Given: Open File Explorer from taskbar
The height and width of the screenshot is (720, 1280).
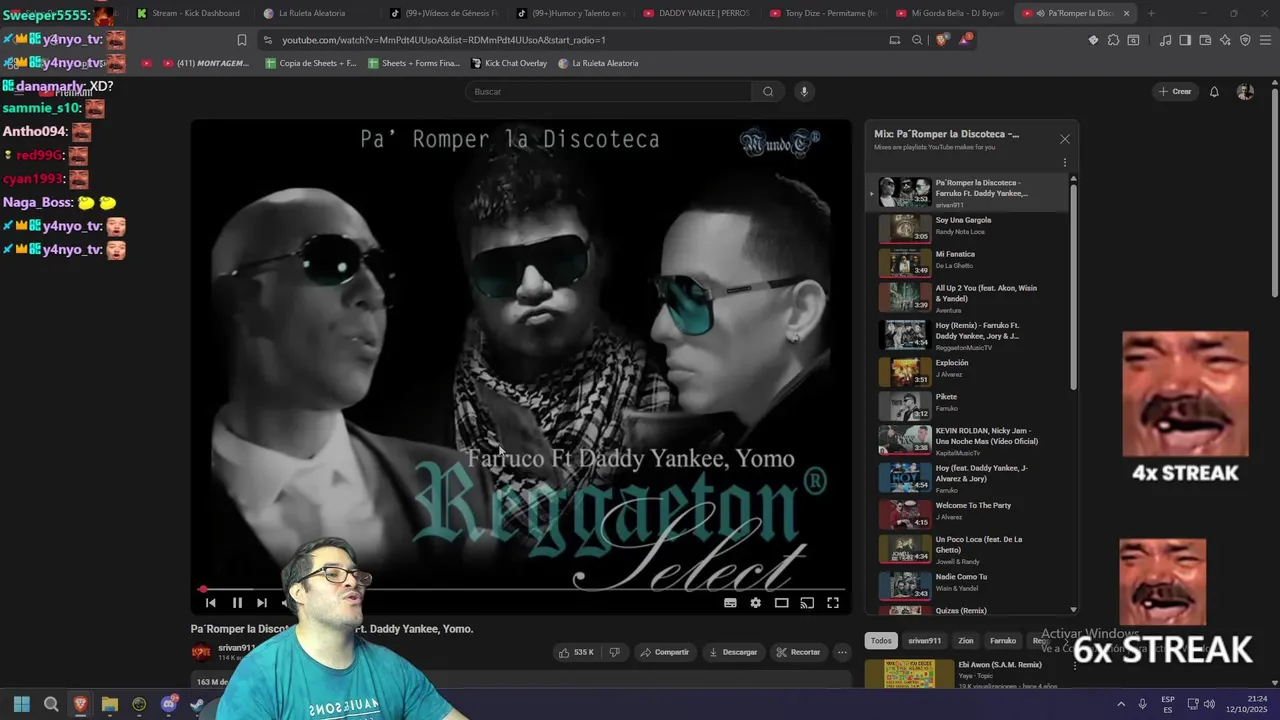Looking at the screenshot, I should (110, 704).
